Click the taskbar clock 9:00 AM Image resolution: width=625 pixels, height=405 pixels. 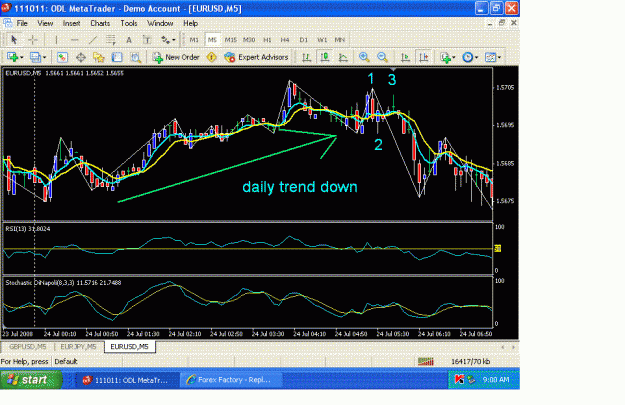pyautogui.click(x=496, y=379)
